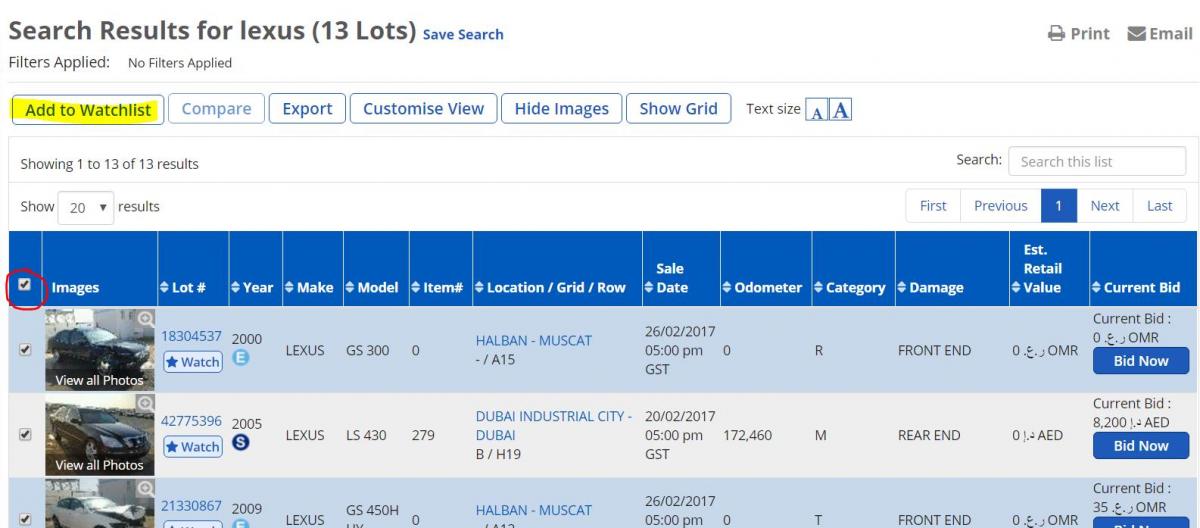Viewport: 1200px width, 528px height.
Task: Focus the Search this list field
Action: point(1097,161)
